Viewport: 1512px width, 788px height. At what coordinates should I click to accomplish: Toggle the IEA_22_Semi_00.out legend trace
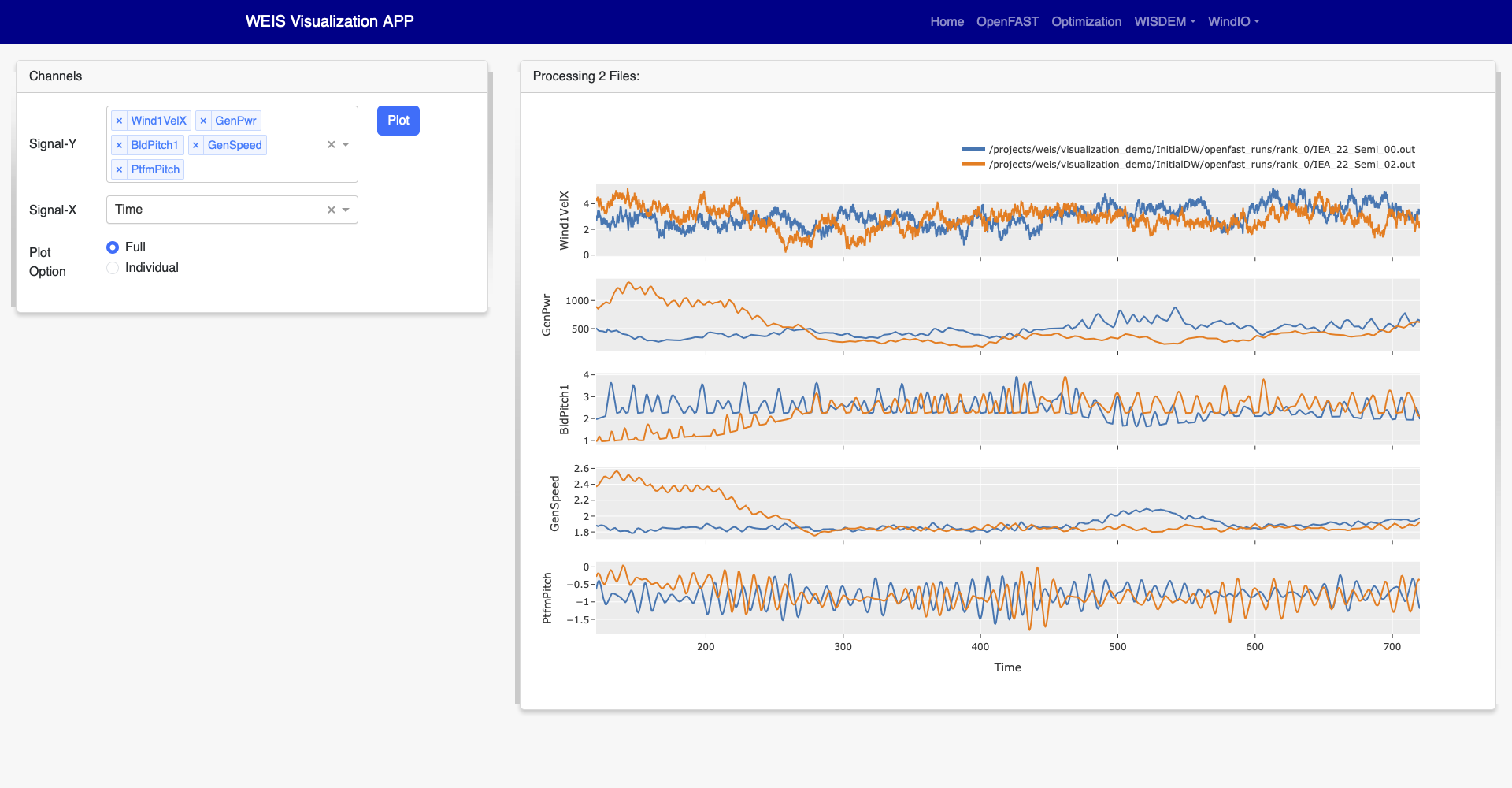coord(1188,149)
